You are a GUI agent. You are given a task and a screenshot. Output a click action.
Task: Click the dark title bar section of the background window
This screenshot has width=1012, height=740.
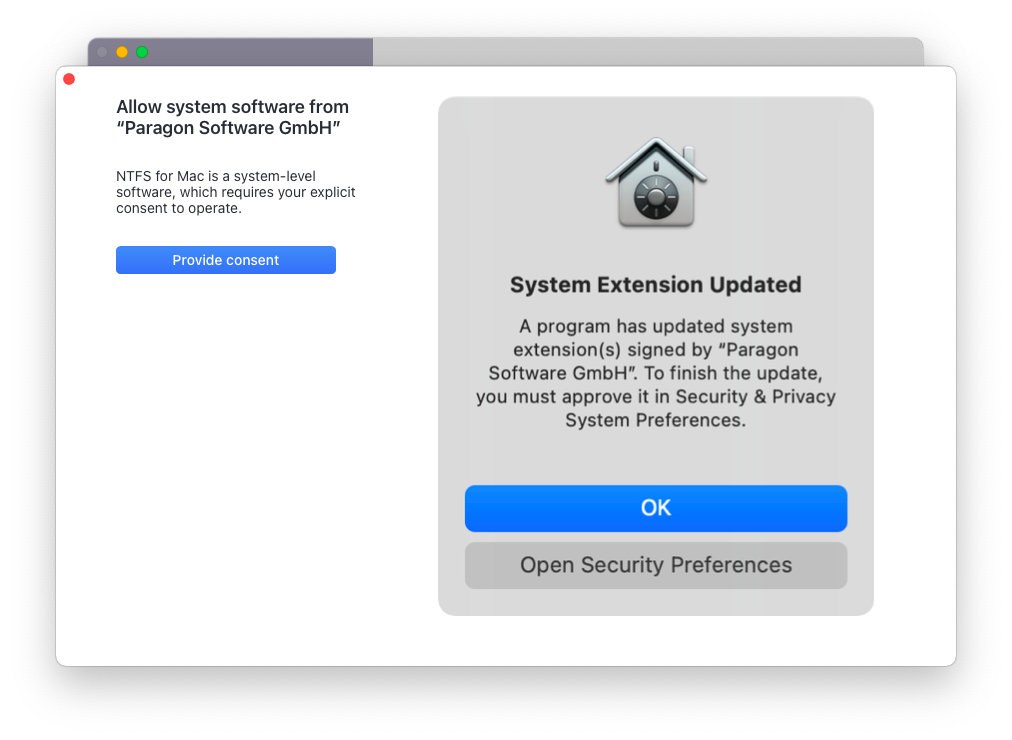(x=258, y=52)
